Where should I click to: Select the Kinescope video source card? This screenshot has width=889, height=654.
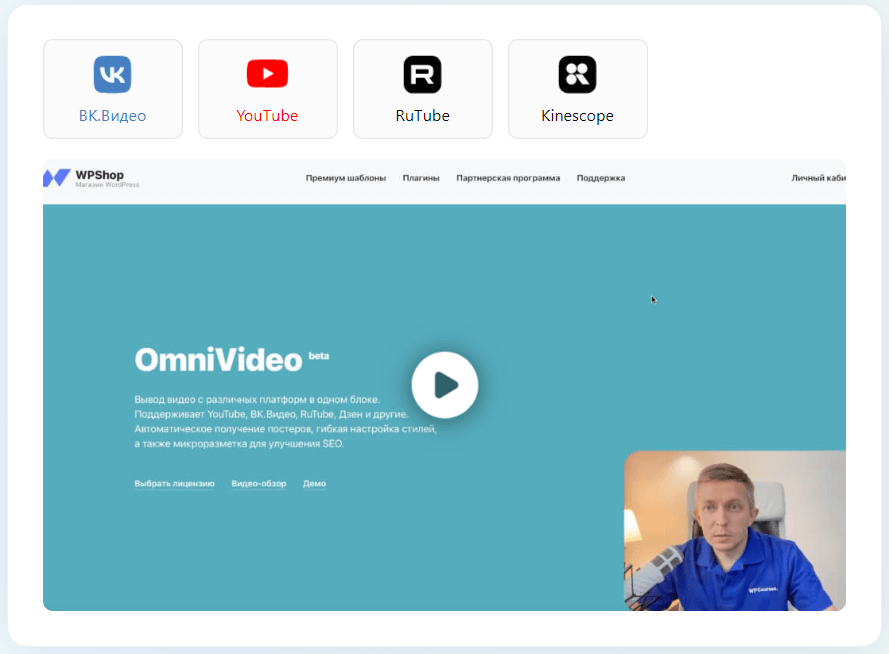(x=577, y=88)
